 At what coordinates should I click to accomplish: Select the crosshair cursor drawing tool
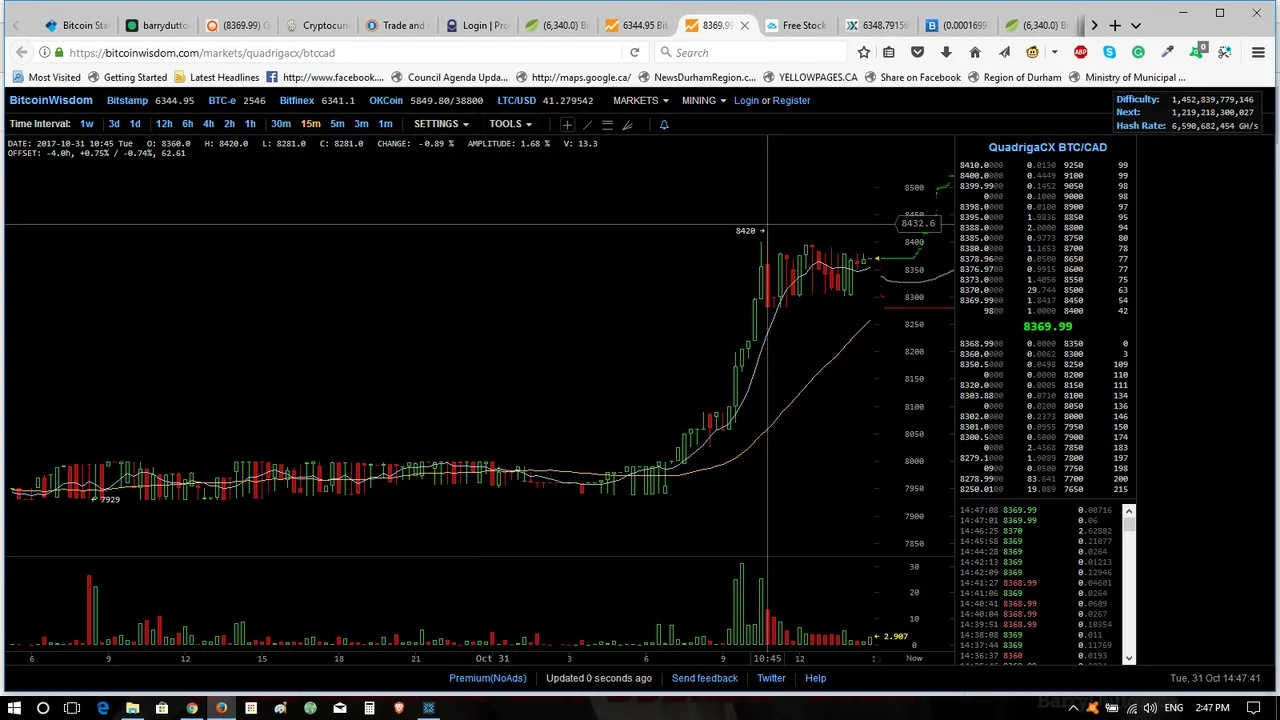point(567,125)
